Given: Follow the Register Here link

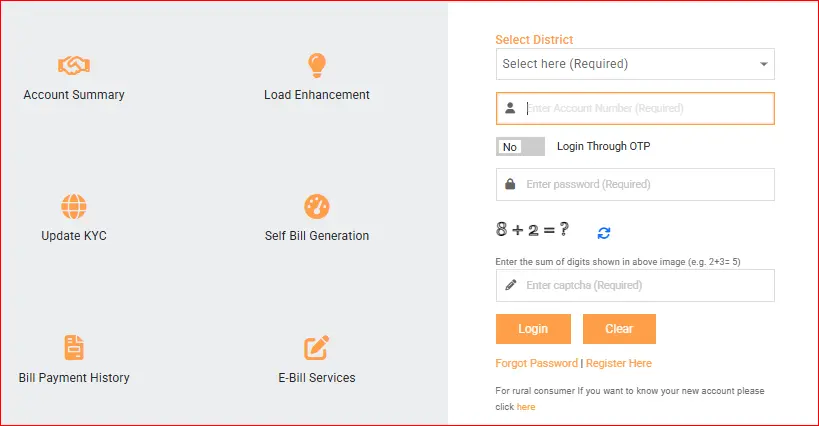Looking at the screenshot, I should point(619,363).
